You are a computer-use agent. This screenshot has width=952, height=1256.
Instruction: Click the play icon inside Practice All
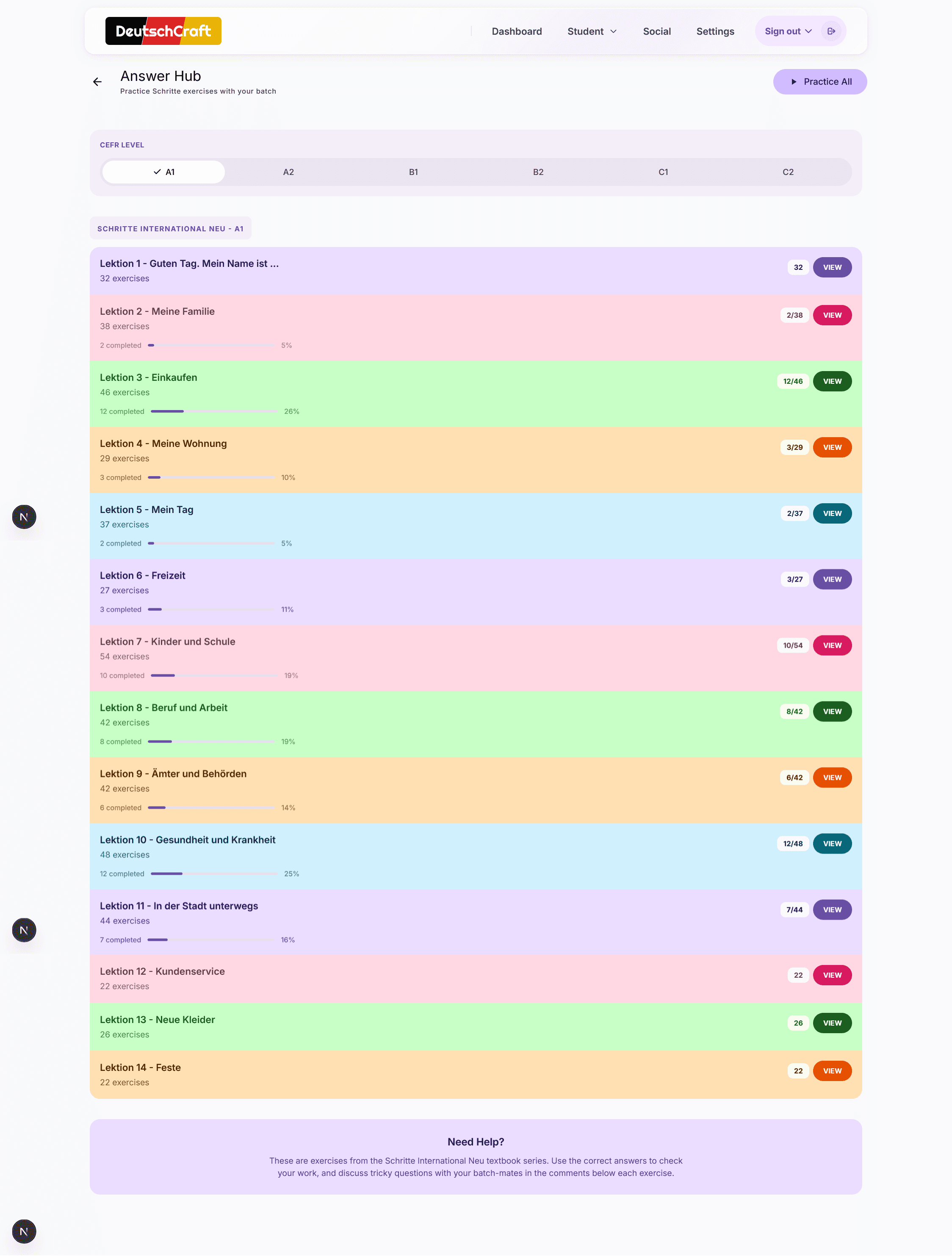pos(795,82)
